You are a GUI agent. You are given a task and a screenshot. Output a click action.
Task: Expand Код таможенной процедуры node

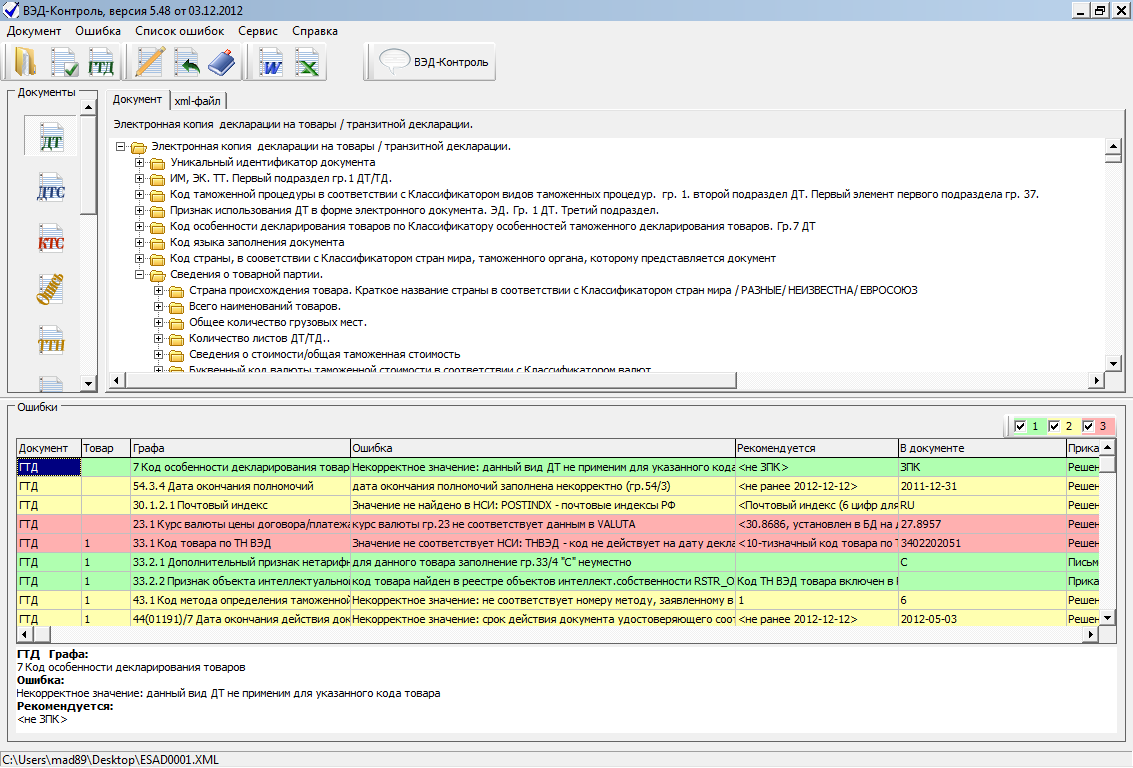click(x=139, y=194)
